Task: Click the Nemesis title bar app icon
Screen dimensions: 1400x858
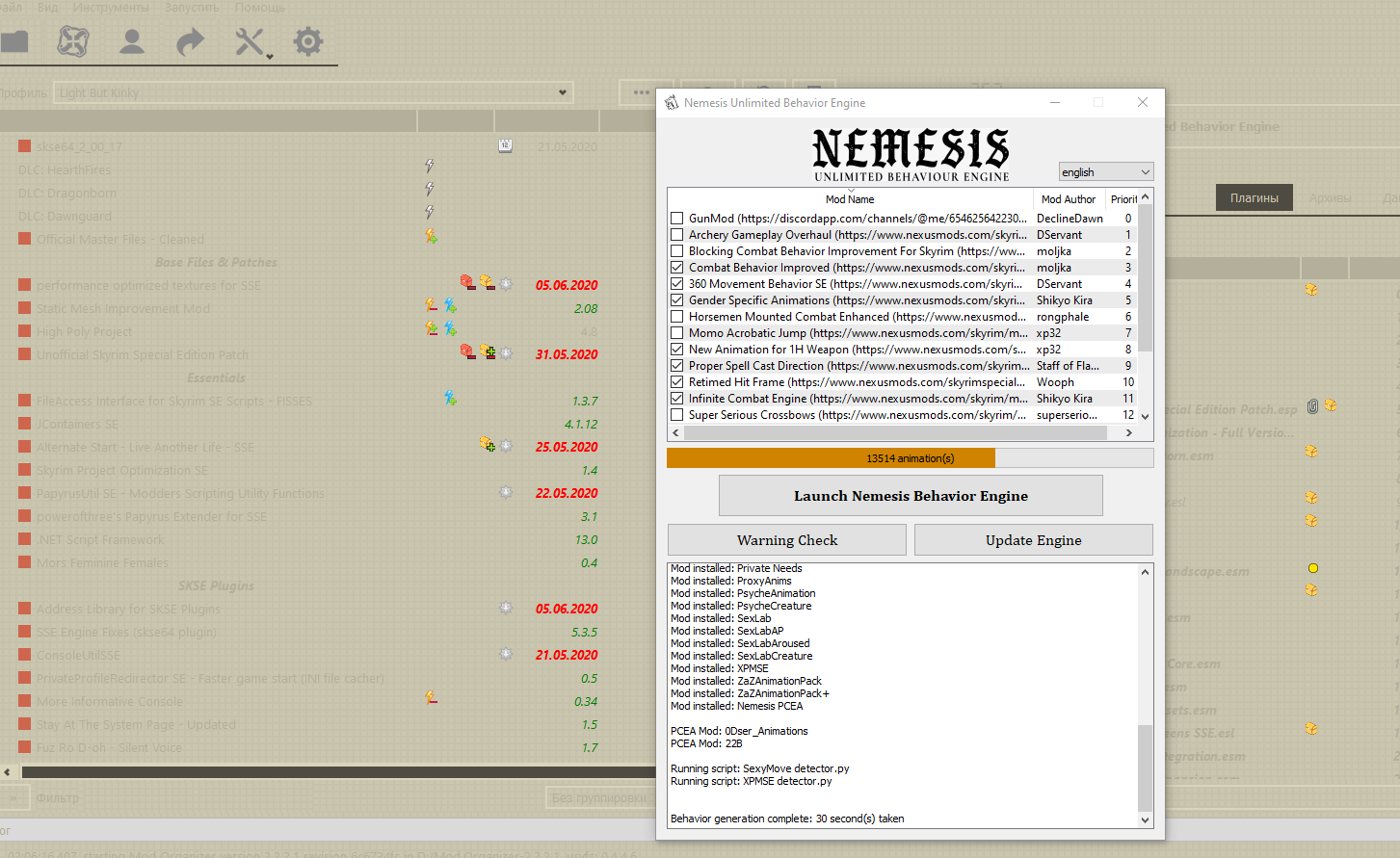Action: (672, 102)
